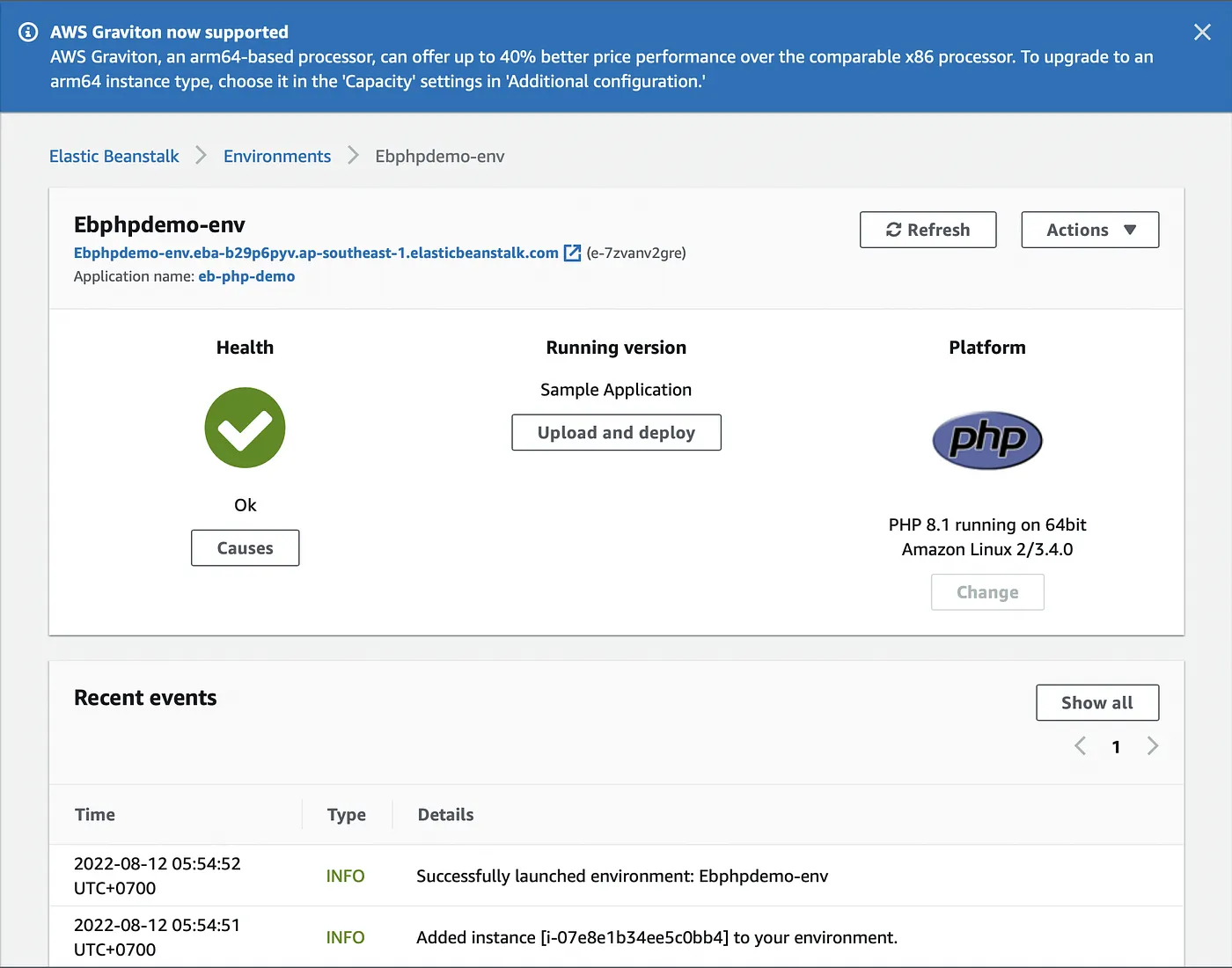Click the Details column header
The height and width of the screenshot is (968, 1232).
[445, 815]
